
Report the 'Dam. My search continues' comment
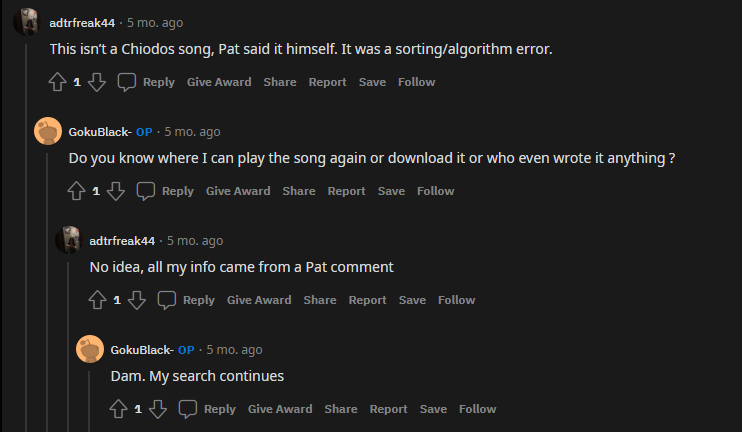[x=388, y=409]
